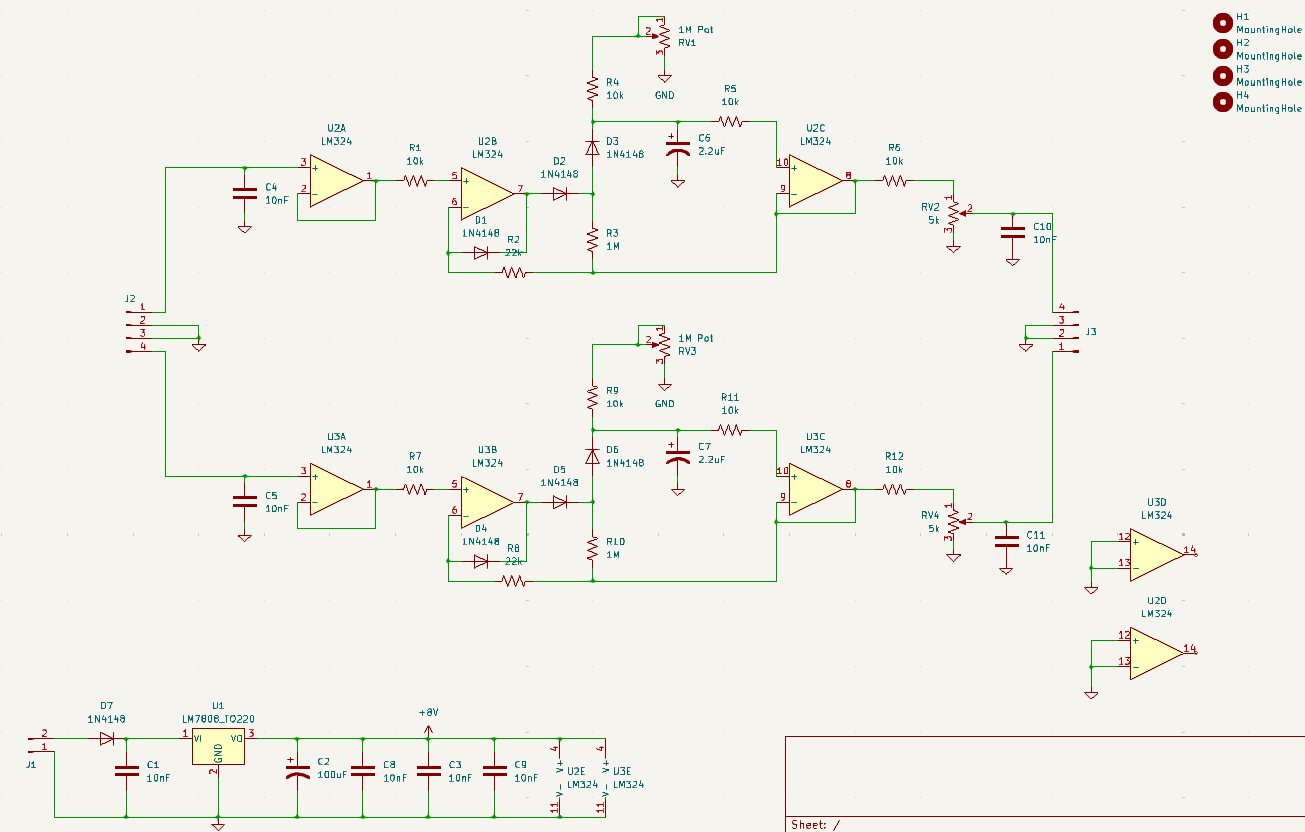Click the C10 output capacitor symbol
Viewport: 1305px width, 832px height.
coord(1012,233)
